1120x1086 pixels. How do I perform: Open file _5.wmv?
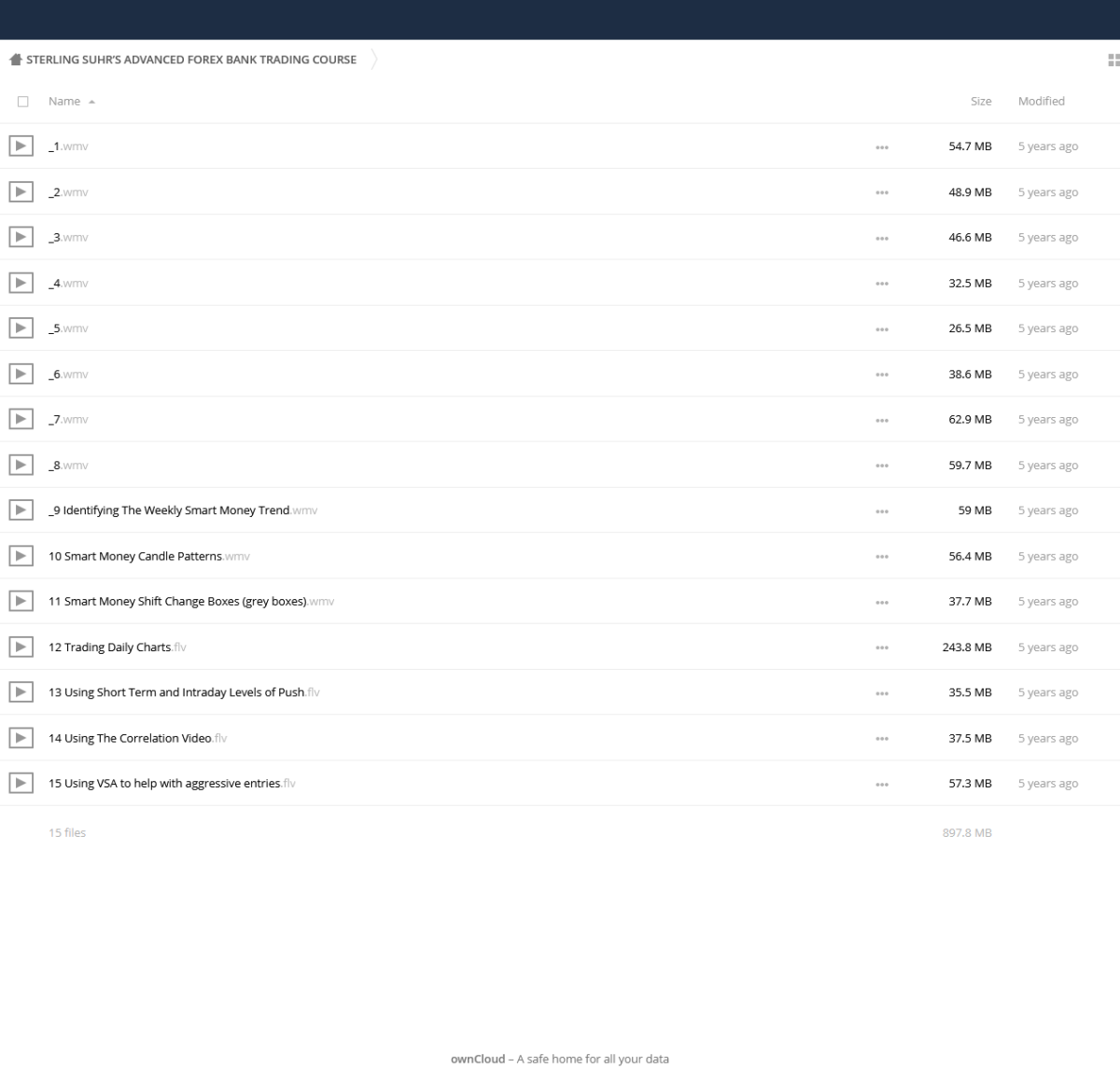pyautogui.click(x=68, y=328)
